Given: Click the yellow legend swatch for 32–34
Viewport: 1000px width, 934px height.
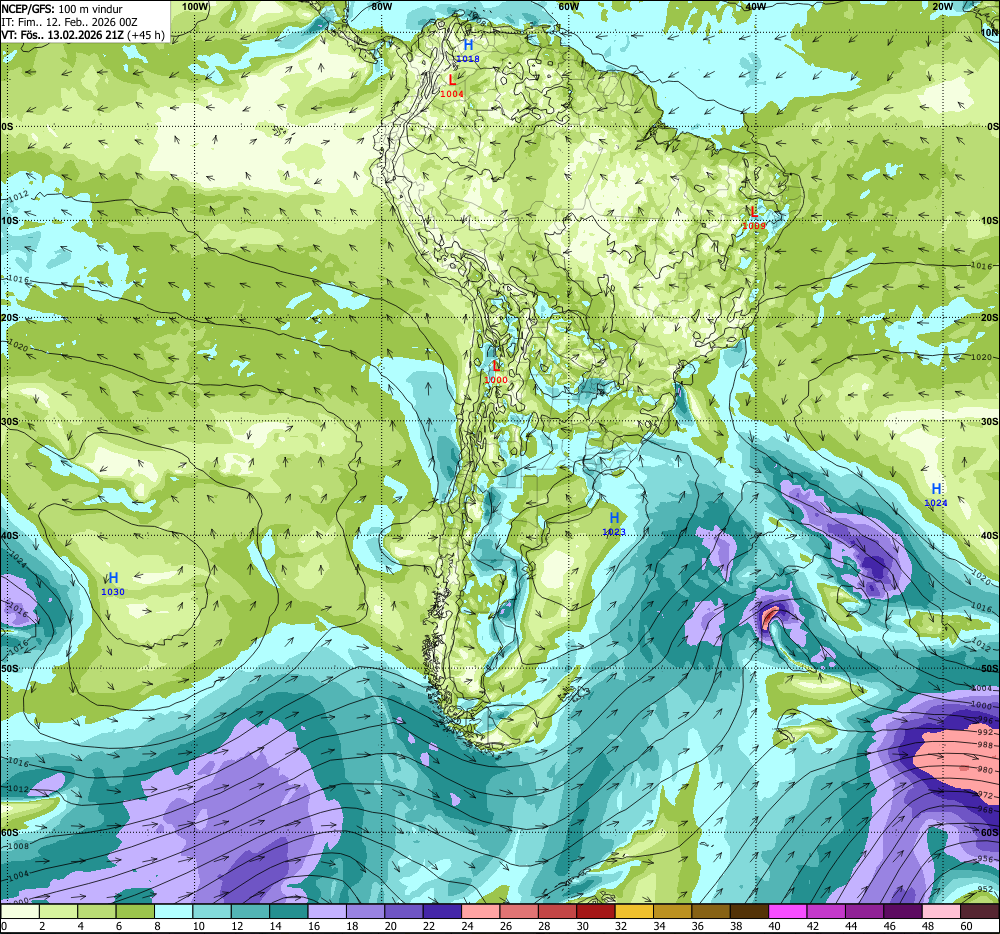Looking at the screenshot, I should click(635, 912).
